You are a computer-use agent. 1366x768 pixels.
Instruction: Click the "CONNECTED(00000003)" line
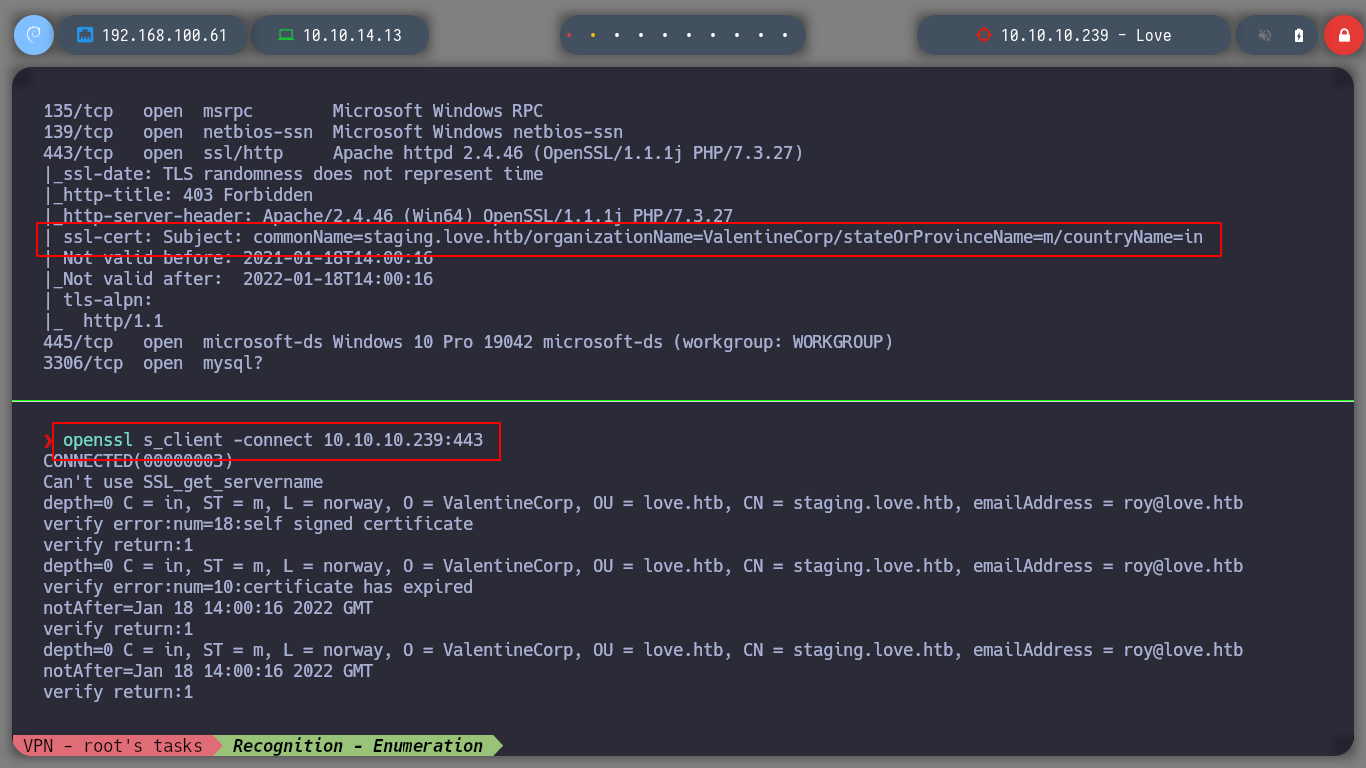(x=138, y=461)
